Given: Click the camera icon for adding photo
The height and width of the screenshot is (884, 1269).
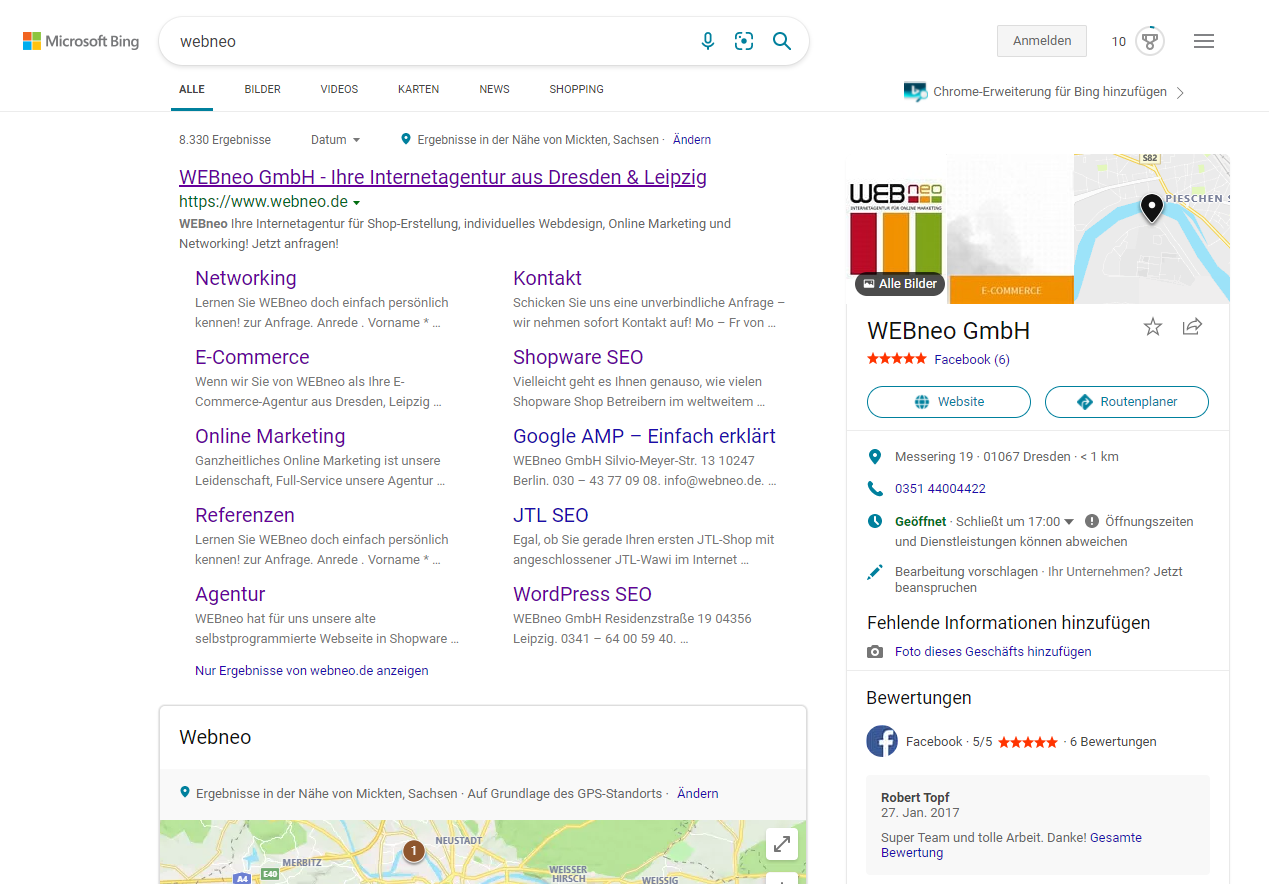Looking at the screenshot, I should [875, 652].
